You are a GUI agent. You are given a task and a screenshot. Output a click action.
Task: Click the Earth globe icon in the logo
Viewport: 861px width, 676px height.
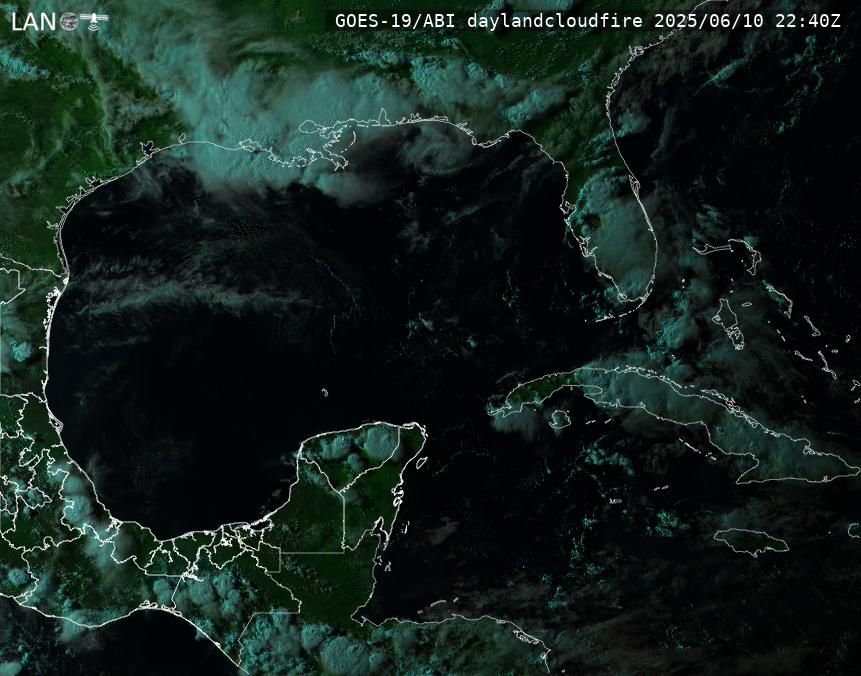69,22
